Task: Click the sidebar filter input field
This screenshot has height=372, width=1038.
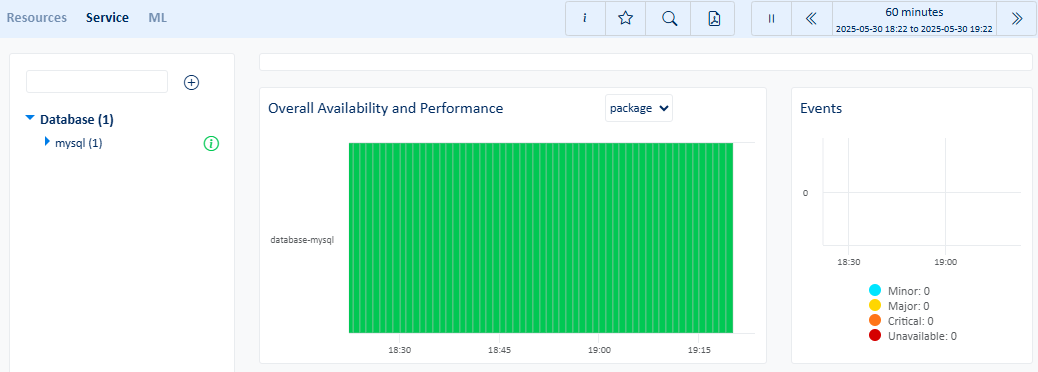Action: point(97,82)
